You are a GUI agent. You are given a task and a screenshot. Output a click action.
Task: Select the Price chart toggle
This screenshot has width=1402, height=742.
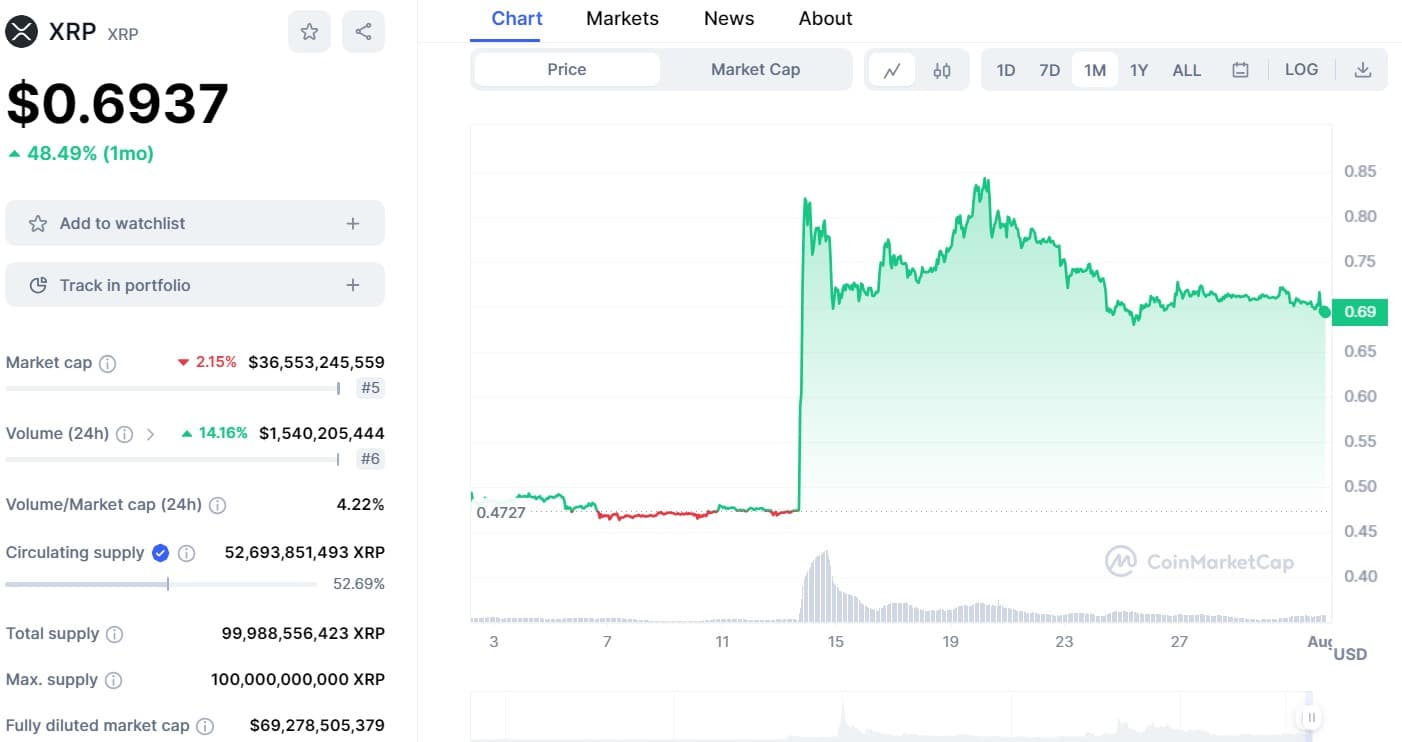[x=567, y=69]
